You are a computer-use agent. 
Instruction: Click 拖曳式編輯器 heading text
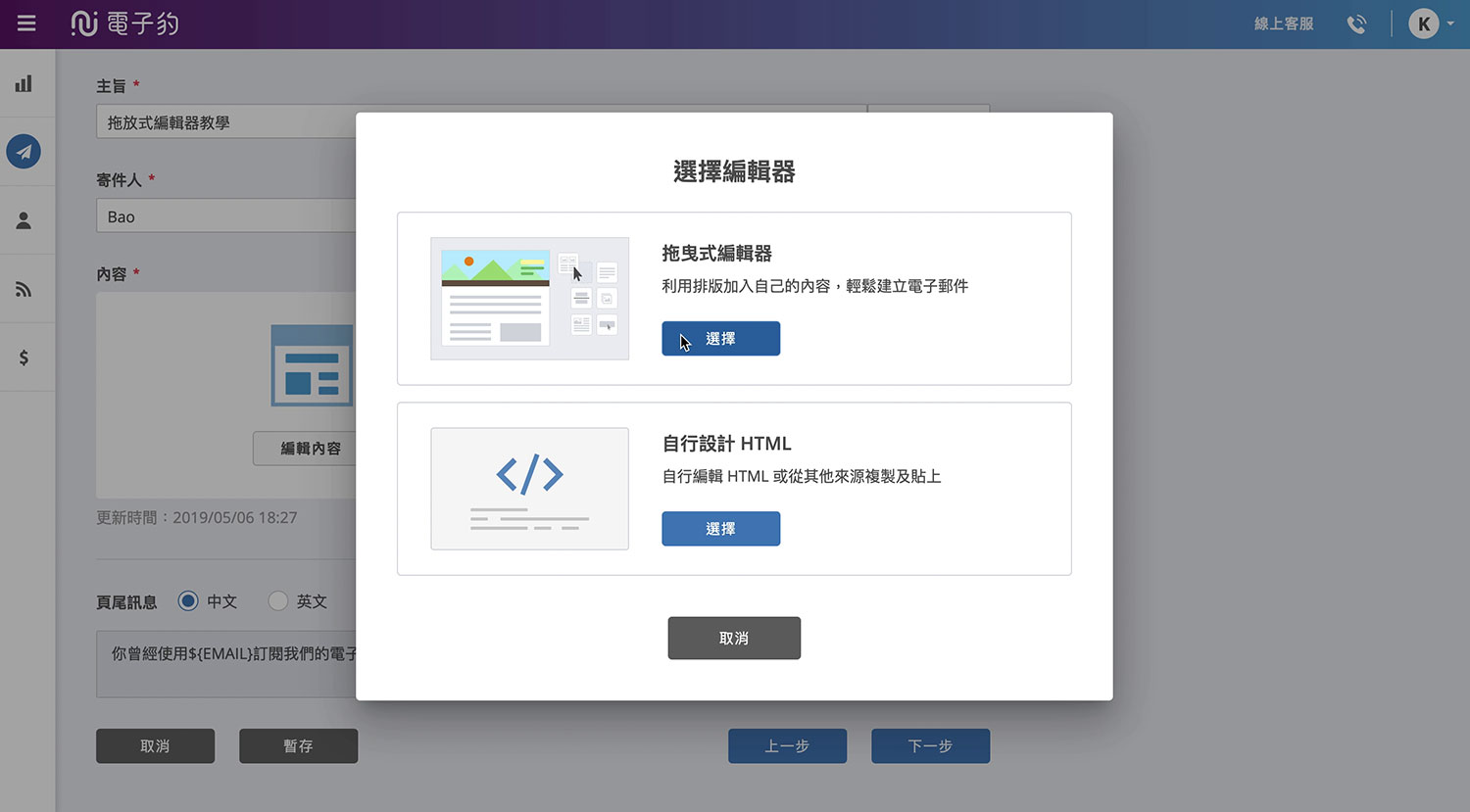tap(716, 253)
